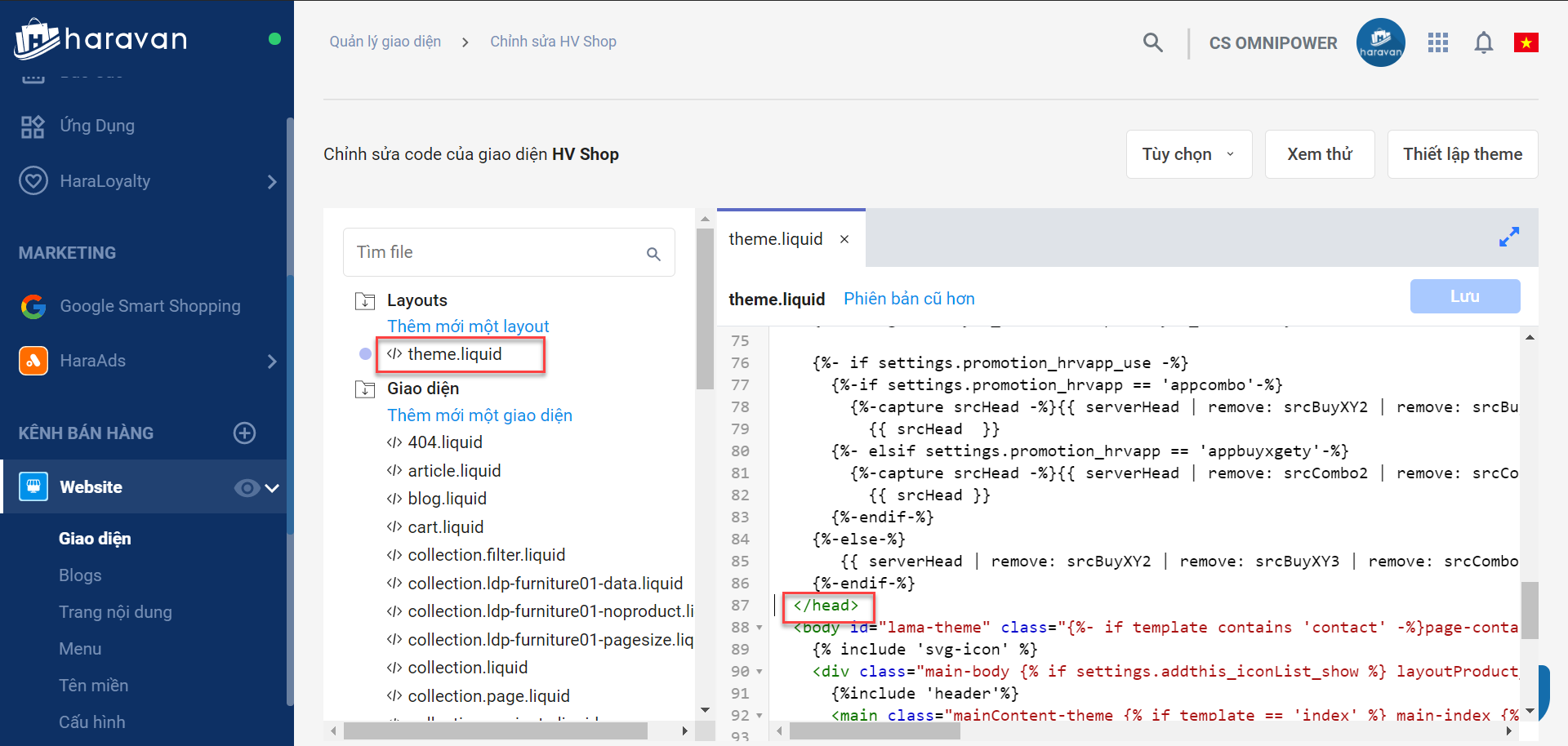1568x746 pixels.
Task: Collapse the Layouts folder
Action: (365, 301)
